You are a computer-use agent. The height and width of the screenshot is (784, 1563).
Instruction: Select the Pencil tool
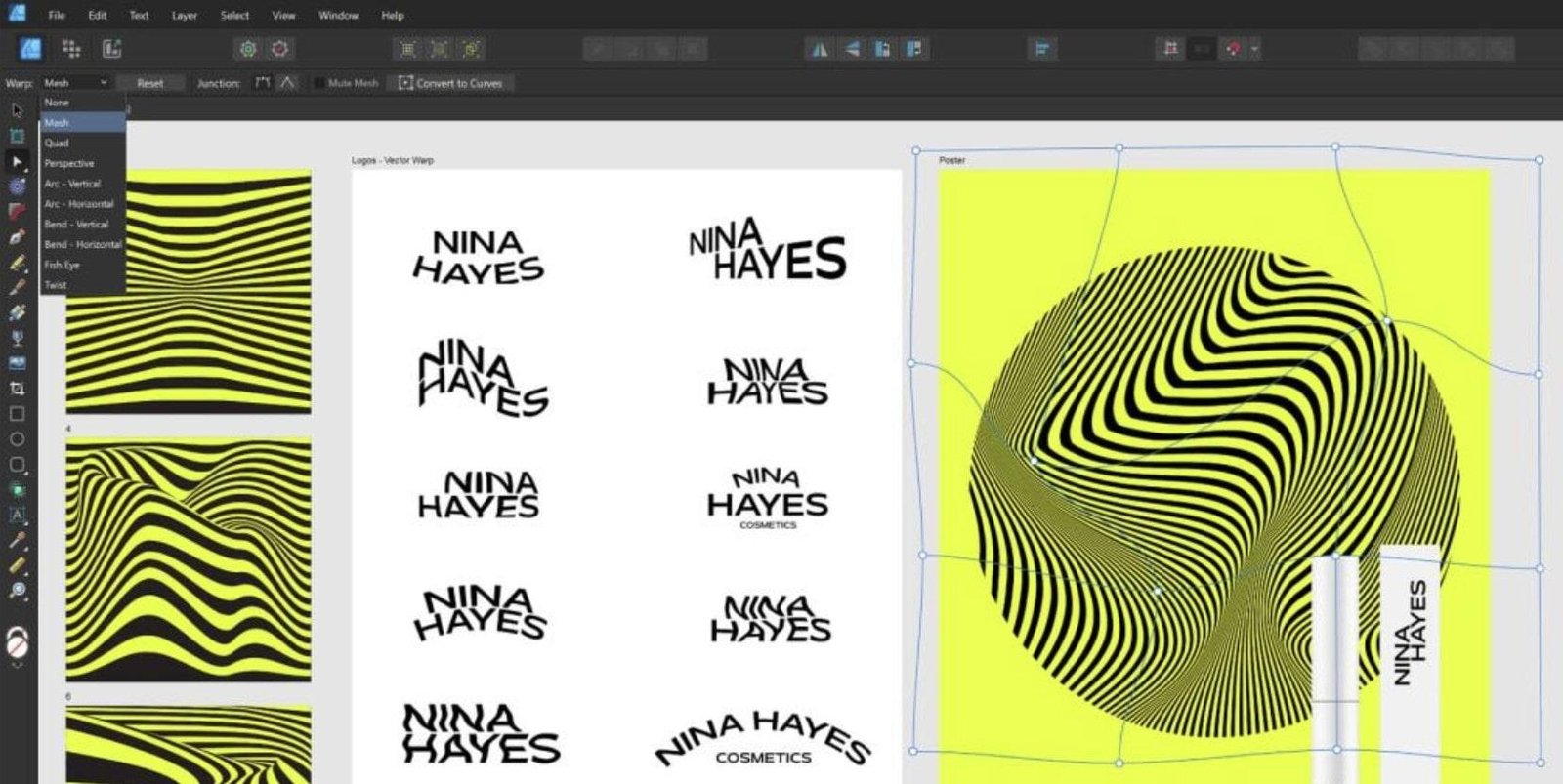point(17,263)
